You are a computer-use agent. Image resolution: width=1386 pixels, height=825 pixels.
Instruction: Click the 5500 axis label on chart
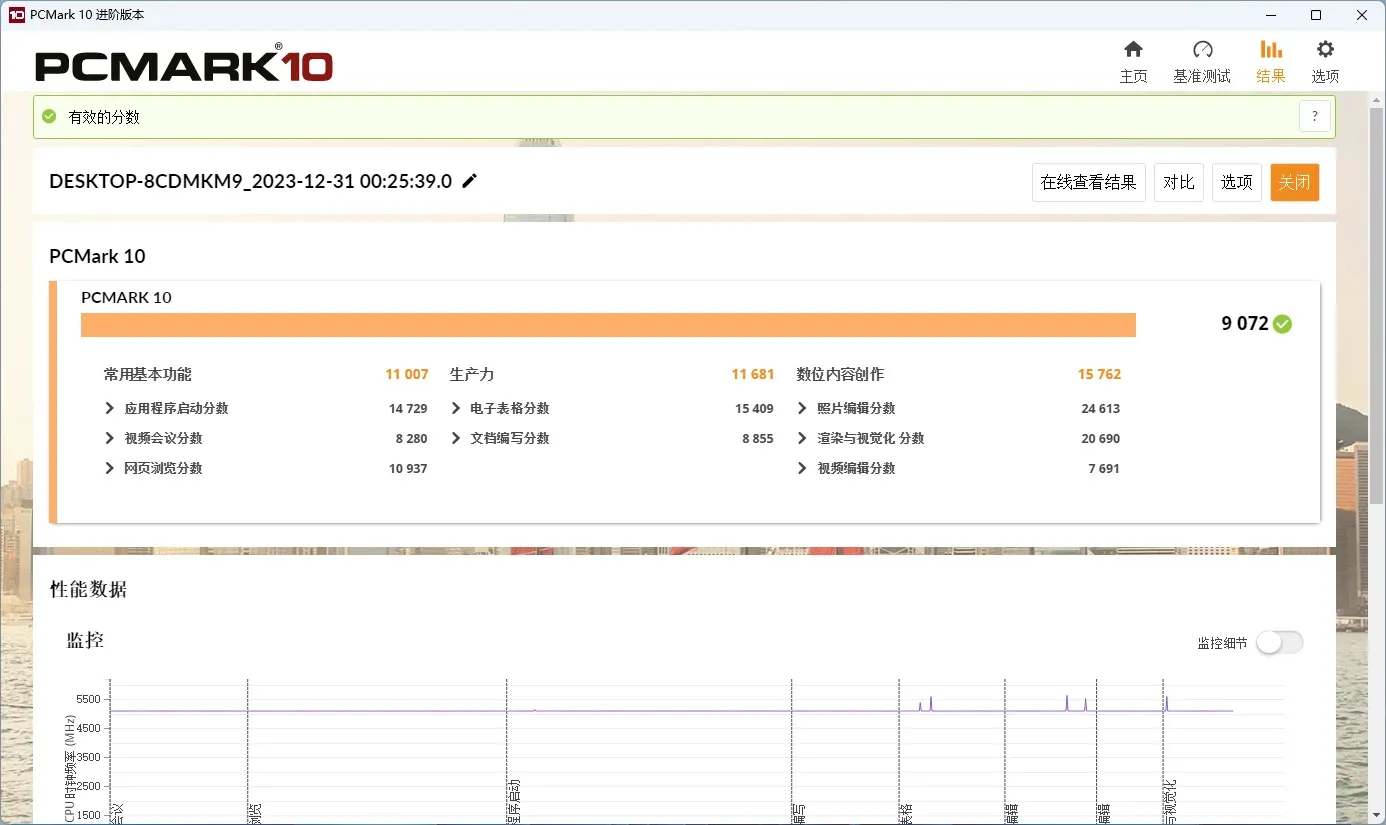click(88, 699)
